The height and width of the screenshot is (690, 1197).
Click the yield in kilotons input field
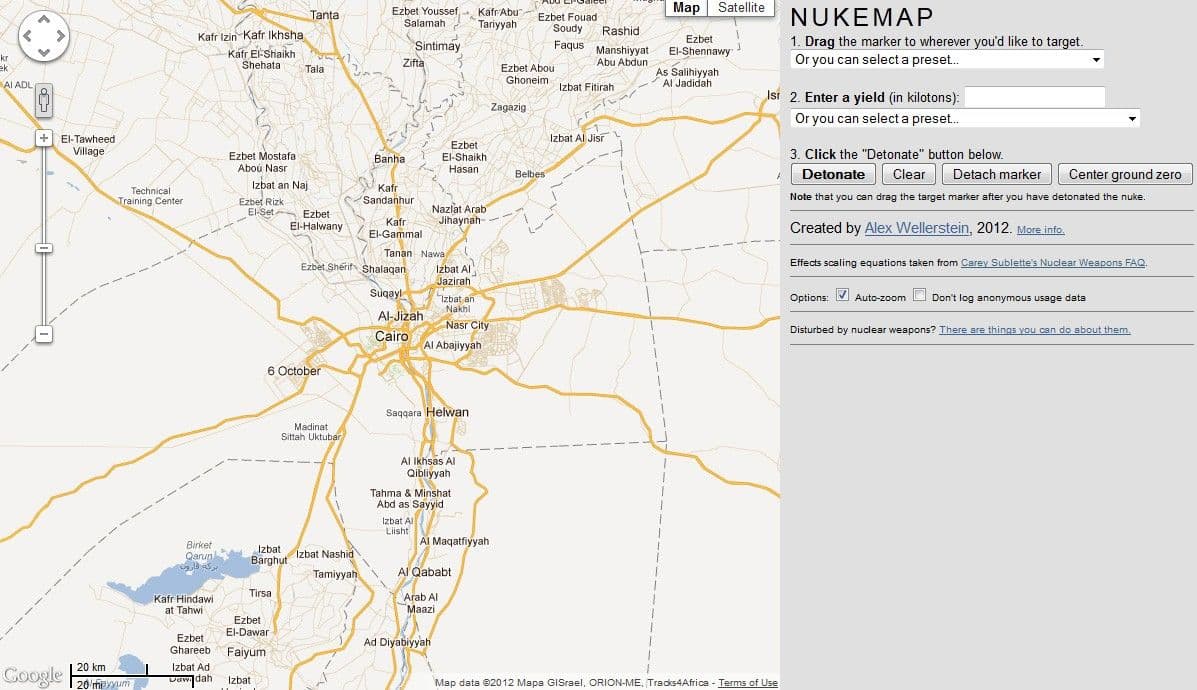click(1034, 97)
